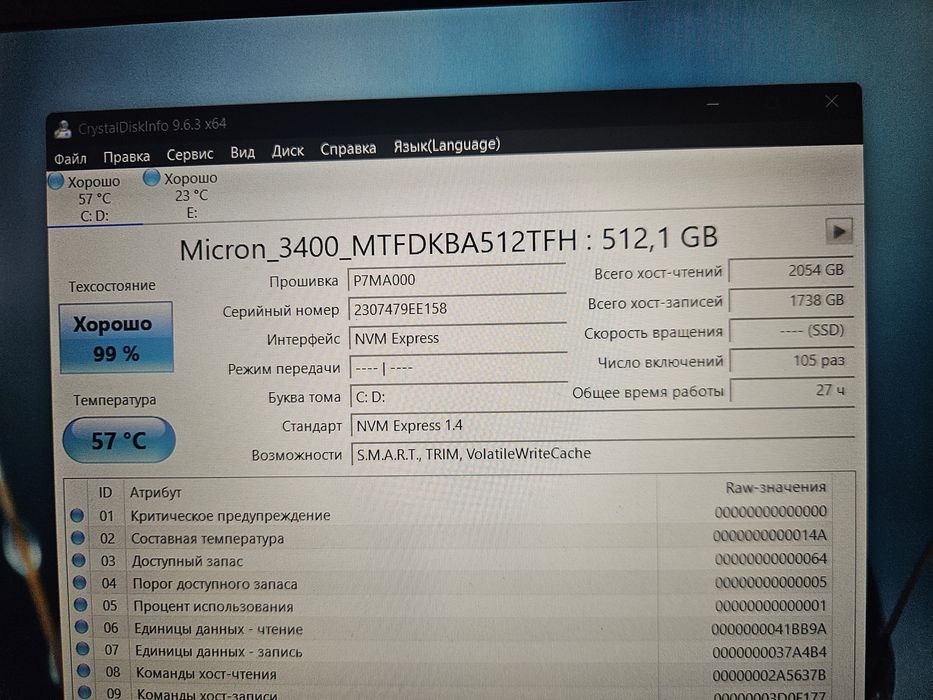Click raw value 0000000041BB9A
933x700 pixels.
point(769,629)
